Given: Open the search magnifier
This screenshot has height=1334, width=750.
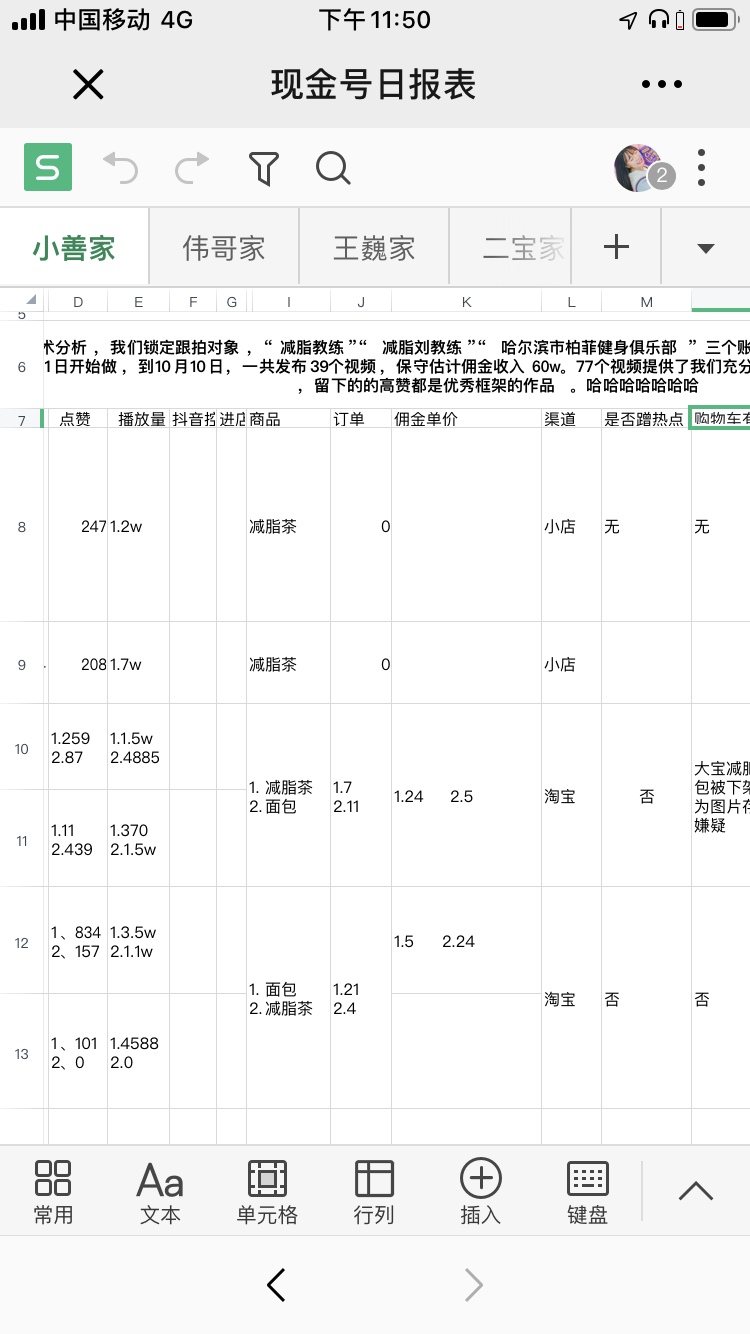Looking at the screenshot, I should coord(333,168).
